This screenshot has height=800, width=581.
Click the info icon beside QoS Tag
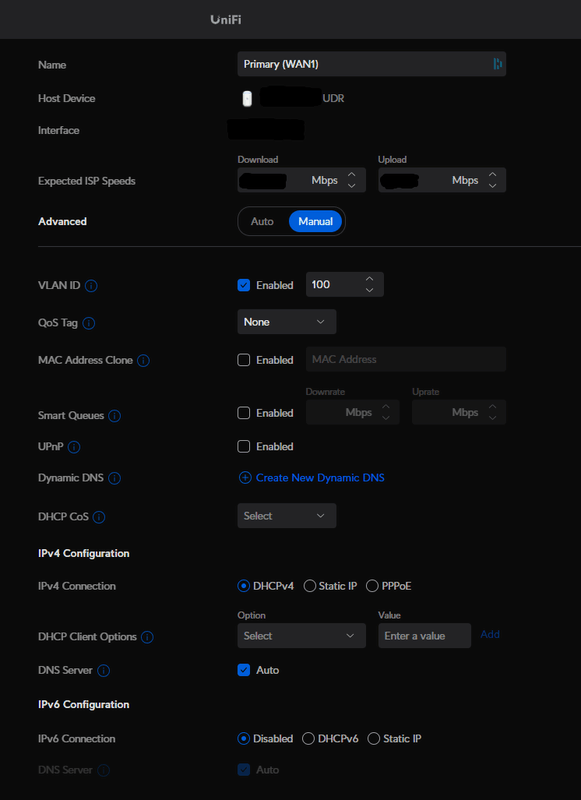coord(89,323)
